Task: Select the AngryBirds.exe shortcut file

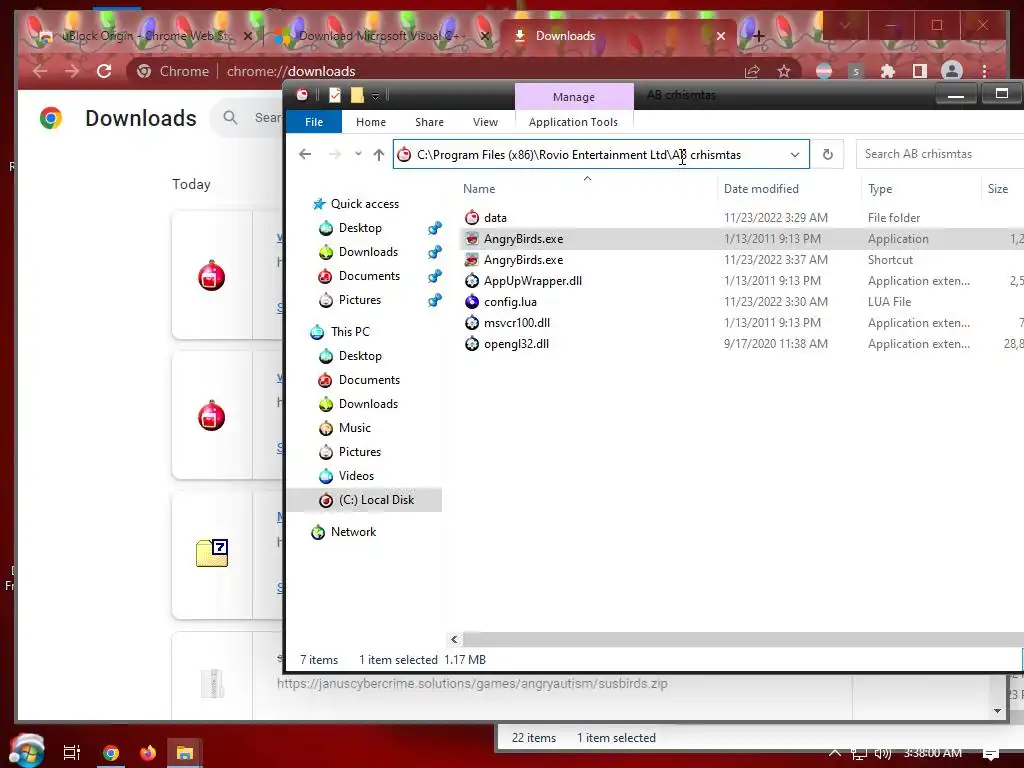Action: pyautogui.click(x=523, y=259)
